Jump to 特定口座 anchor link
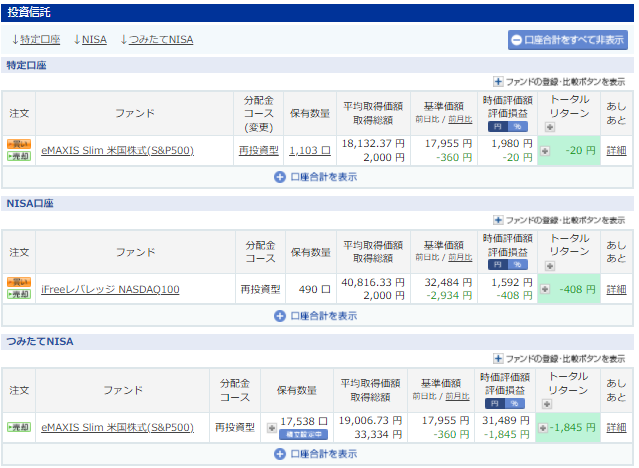This screenshot has height=468, width=639. [x=40, y=40]
